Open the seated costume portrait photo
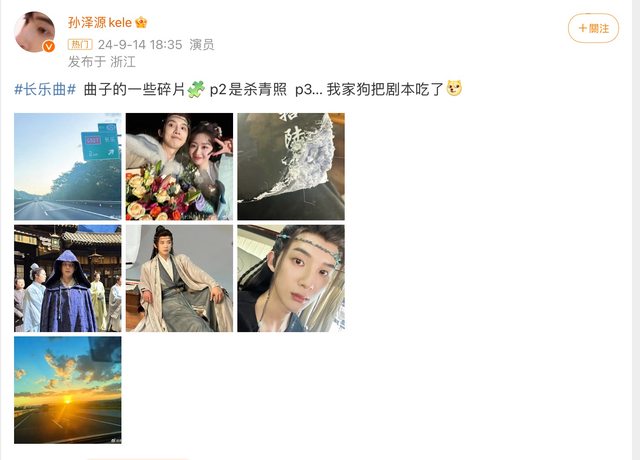This screenshot has height=460, width=640. pos(179,278)
